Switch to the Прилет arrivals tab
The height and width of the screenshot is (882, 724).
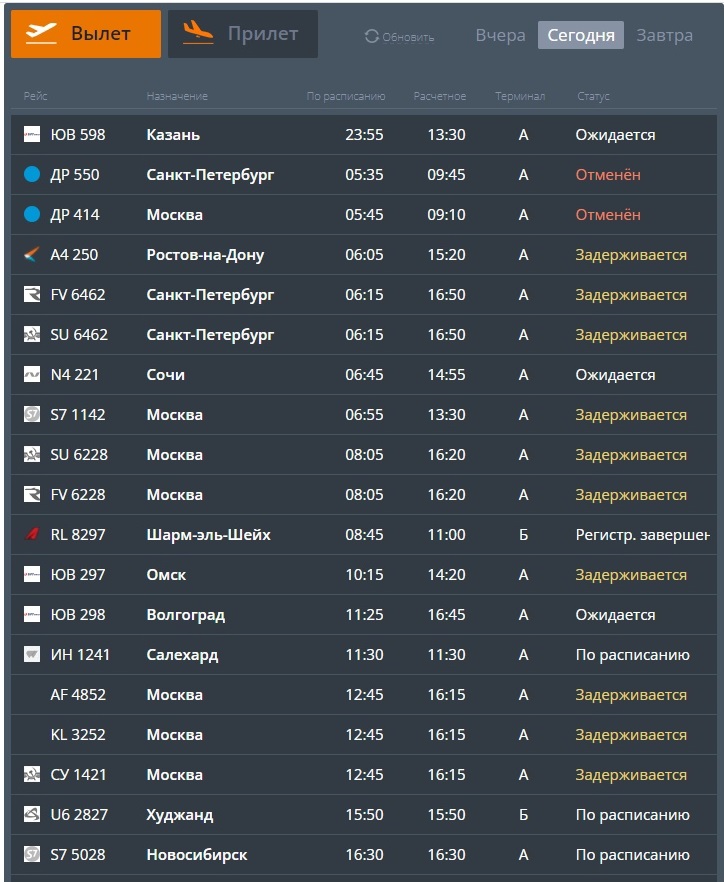tap(243, 34)
